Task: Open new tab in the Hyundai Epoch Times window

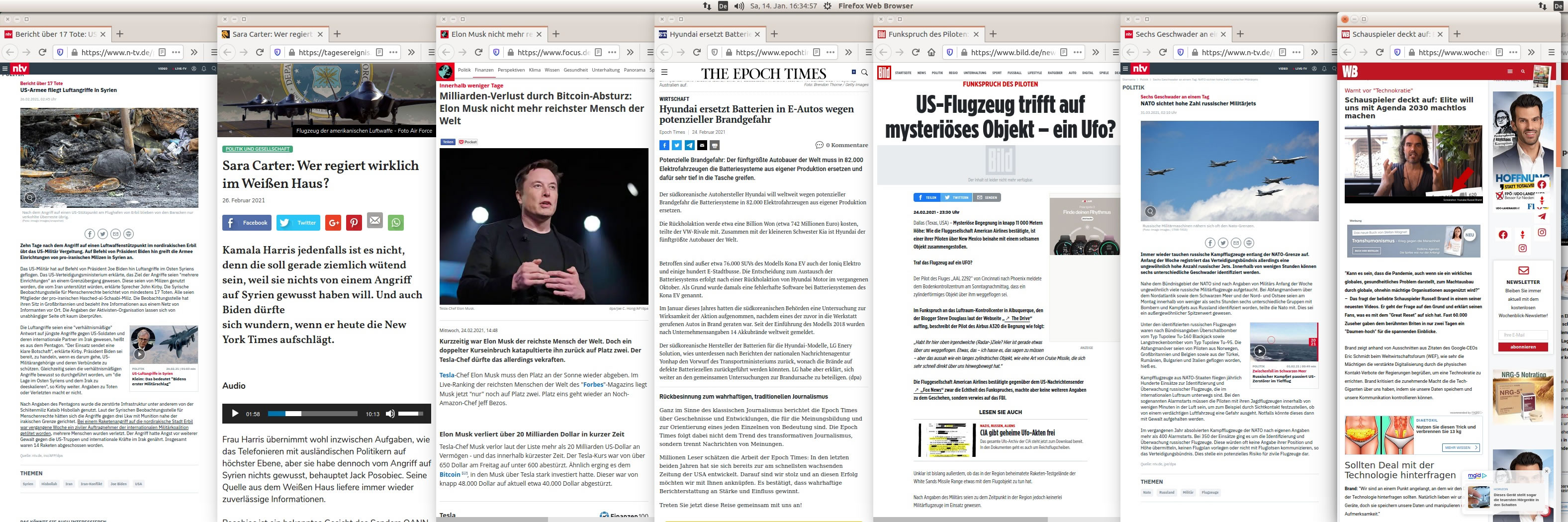Action: 774,34
